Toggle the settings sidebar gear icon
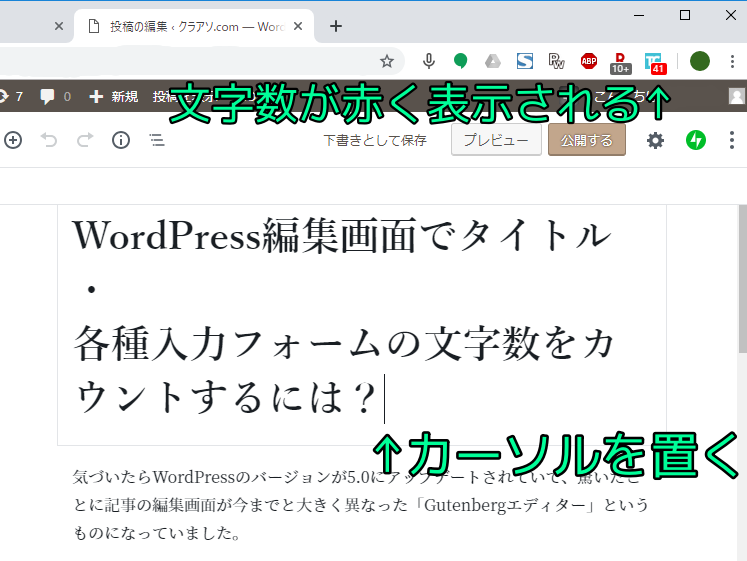The width and height of the screenshot is (747, 561). 655,140
